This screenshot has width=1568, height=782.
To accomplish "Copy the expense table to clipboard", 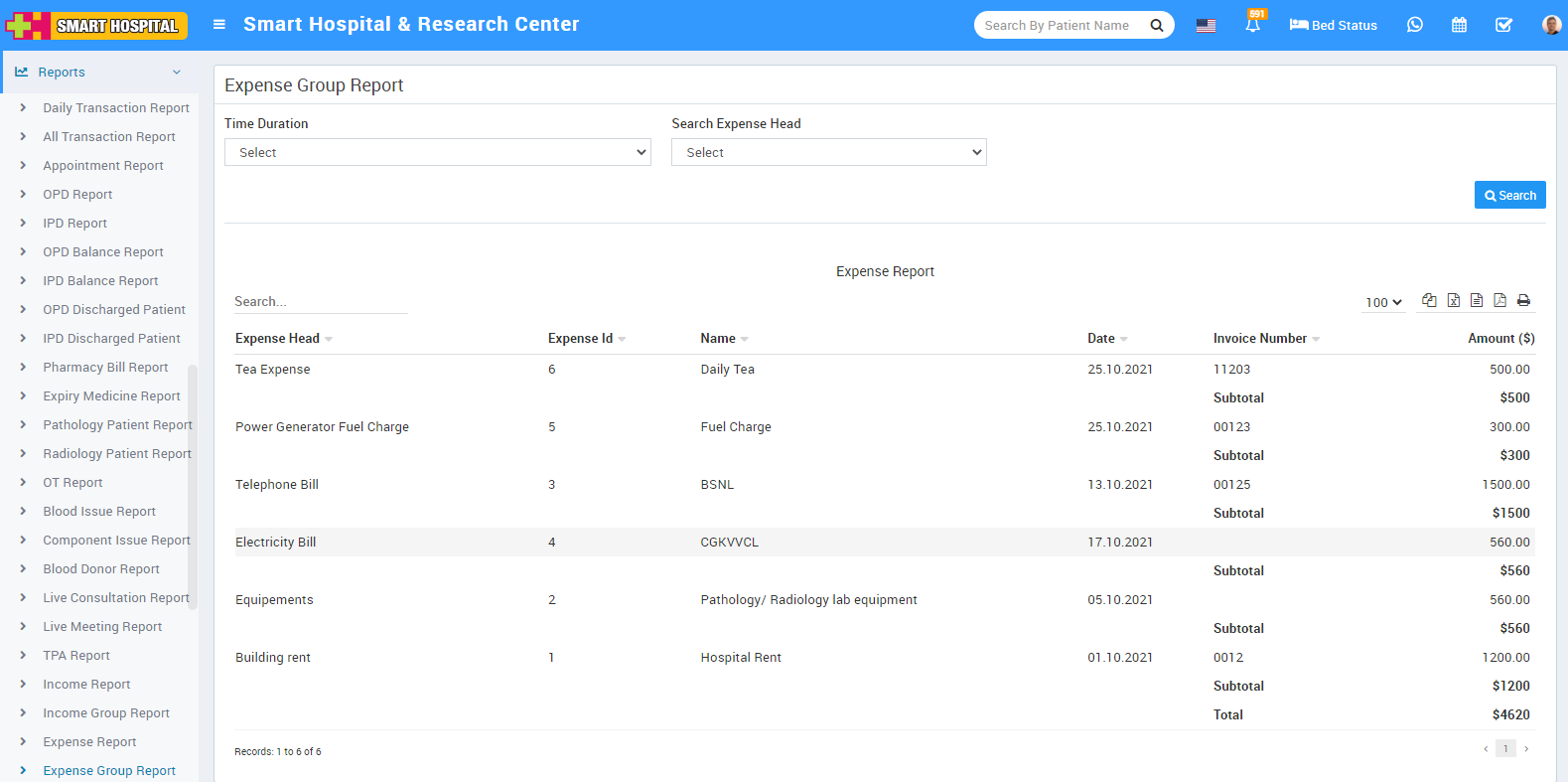I will coord(1429,300).
